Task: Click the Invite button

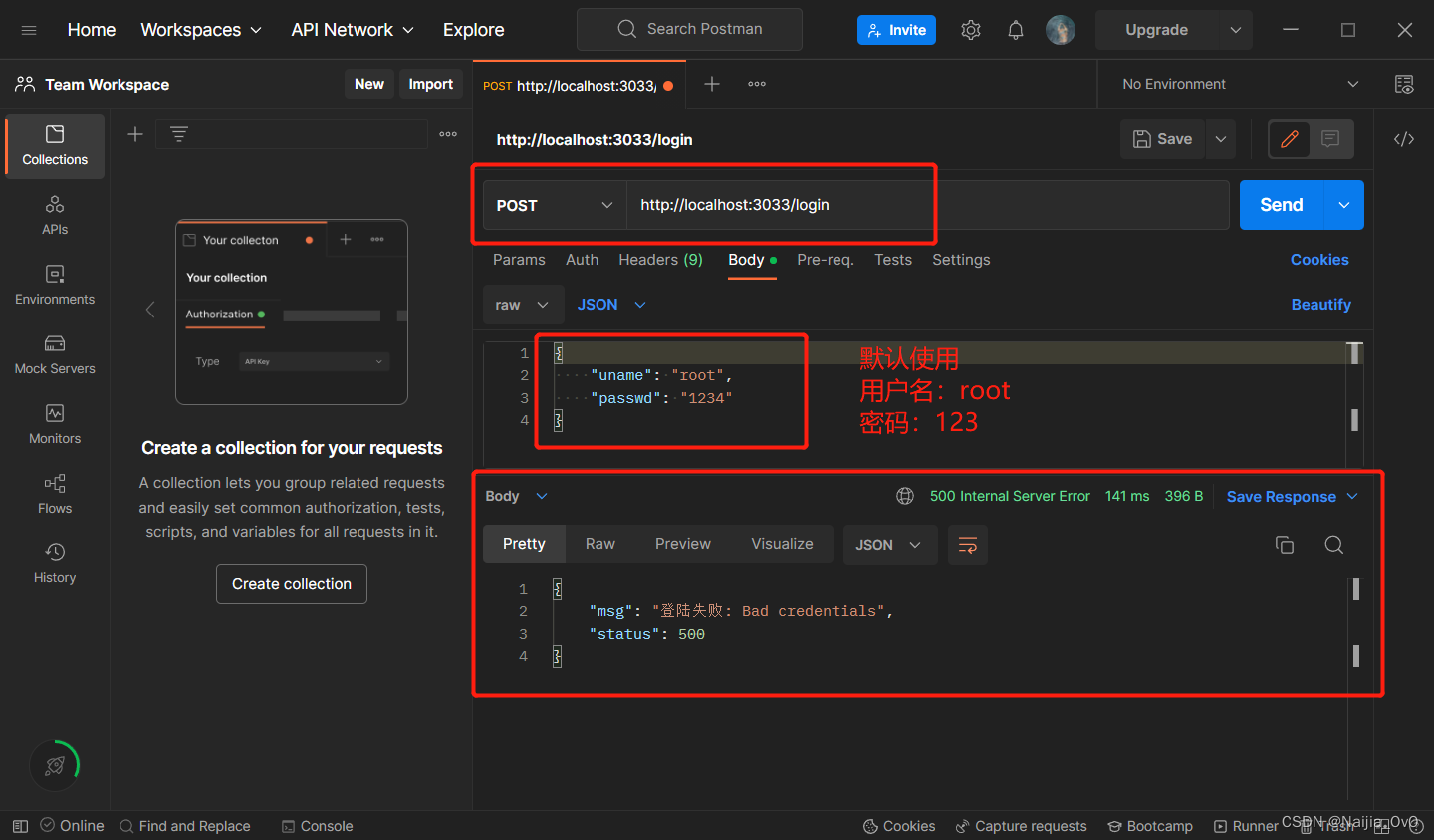Action: (896, 30)
